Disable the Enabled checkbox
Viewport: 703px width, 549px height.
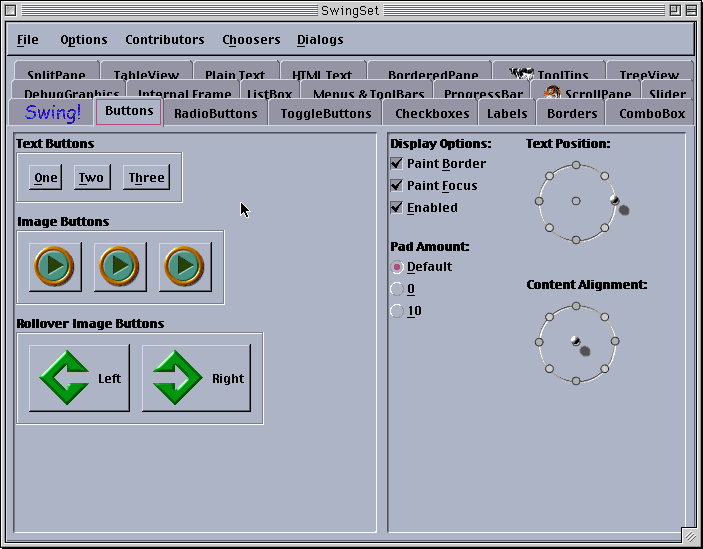(x=397, y=207)
